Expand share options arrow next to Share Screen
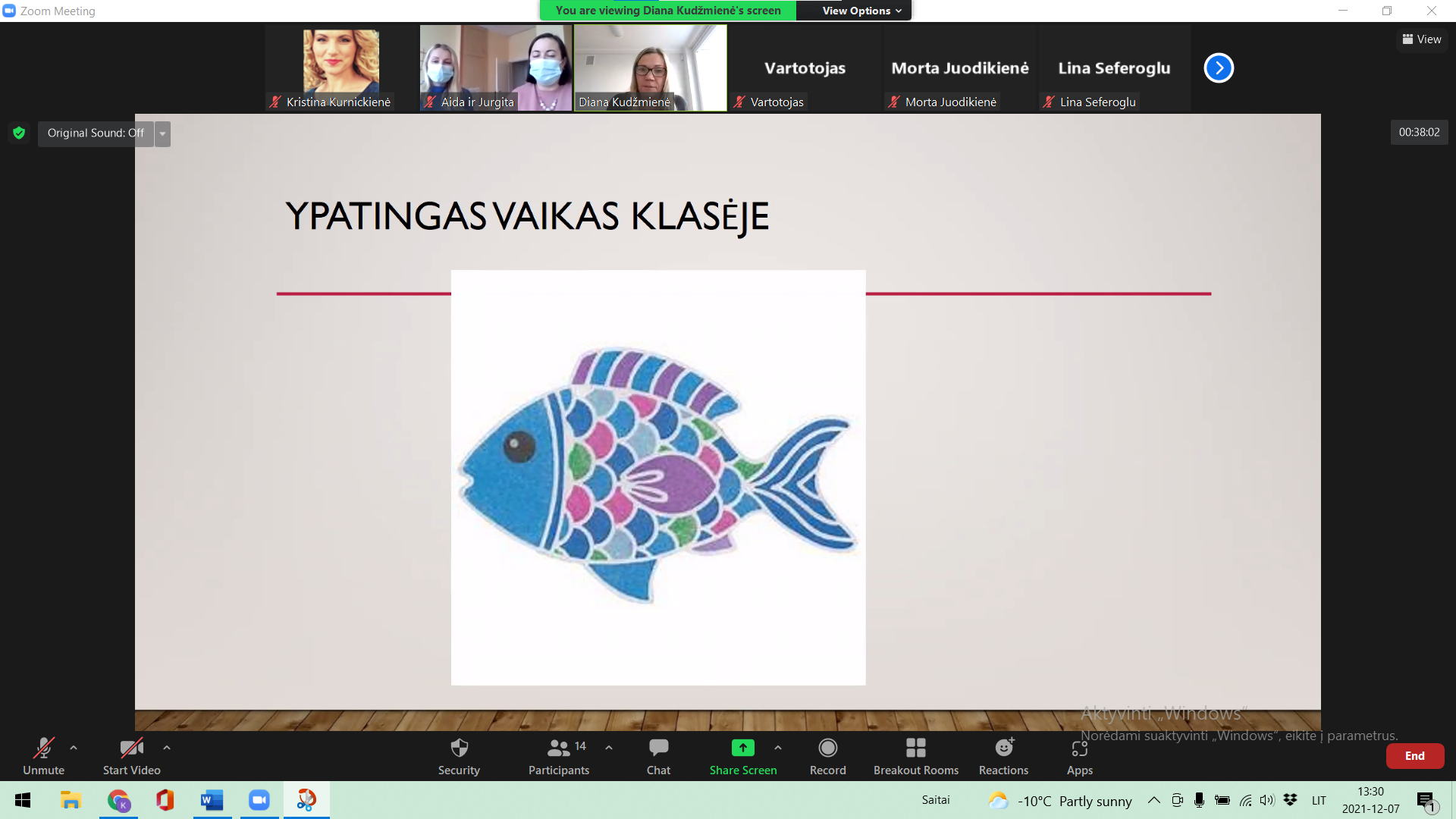This screenshot has height=819, width=1456. pos(778,748)
